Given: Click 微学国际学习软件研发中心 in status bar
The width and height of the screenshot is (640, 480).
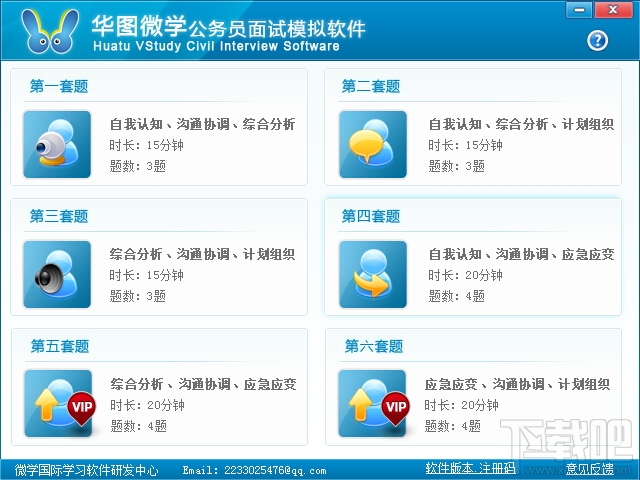Looking at the screenshot, I should click(x=86, y=470).
